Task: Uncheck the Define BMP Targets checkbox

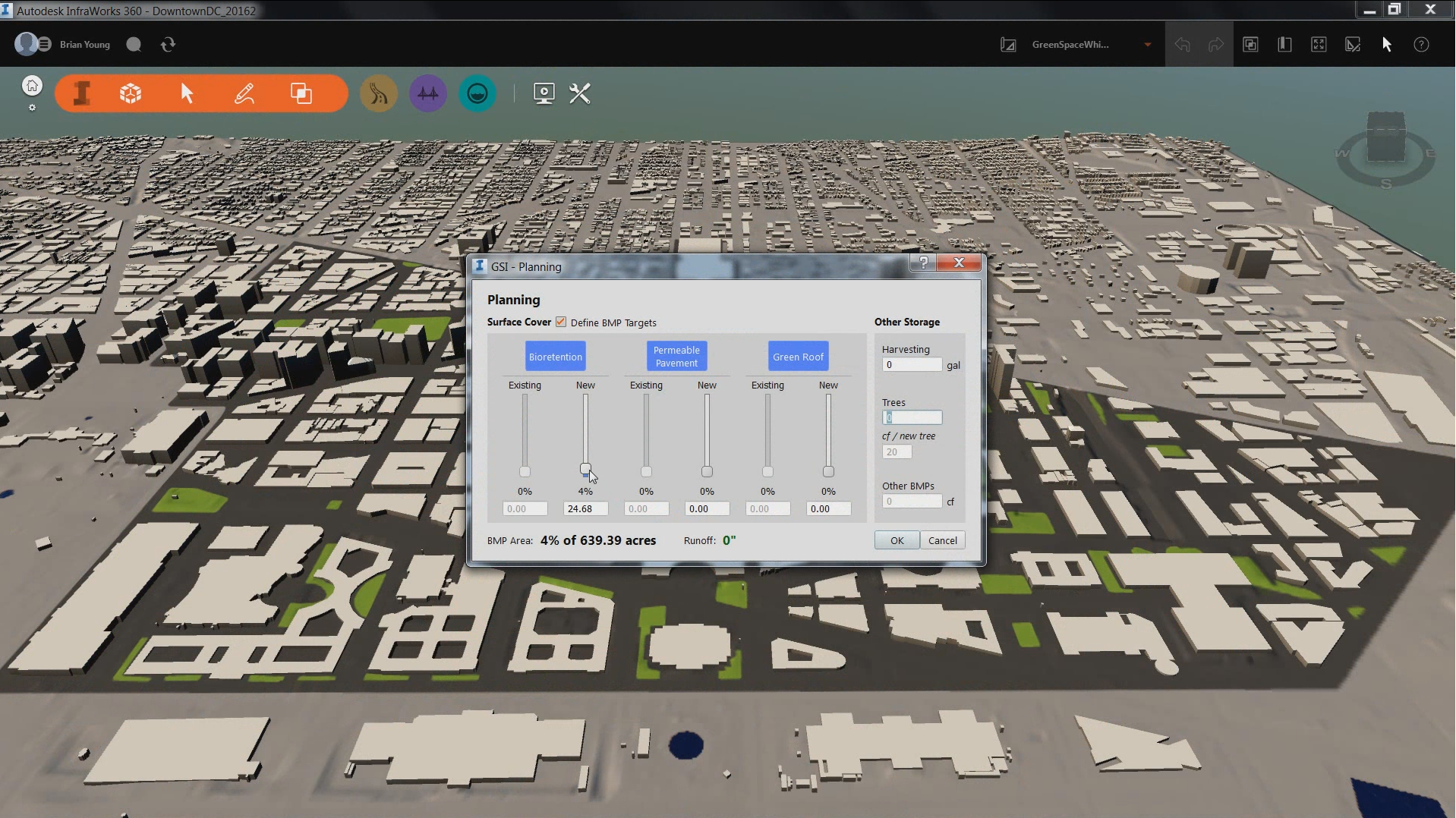Action: pyautogui.click(x=561, y=322)
